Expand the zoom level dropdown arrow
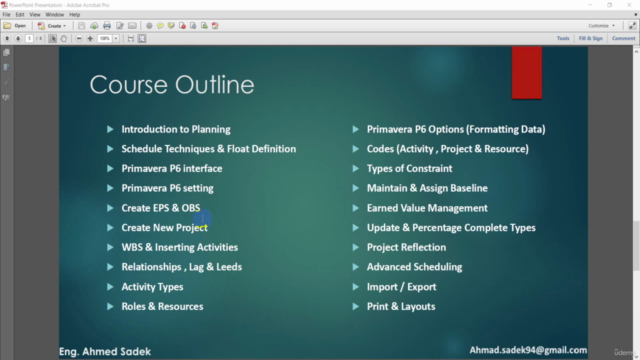The height and width of the screenshot is (360, 640). (116, 38)
